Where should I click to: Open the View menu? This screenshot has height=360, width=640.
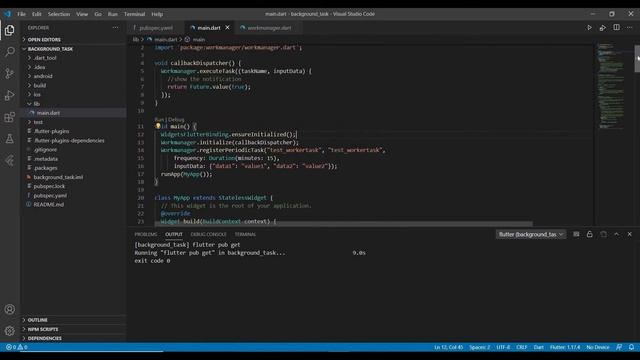coord(82,14)
